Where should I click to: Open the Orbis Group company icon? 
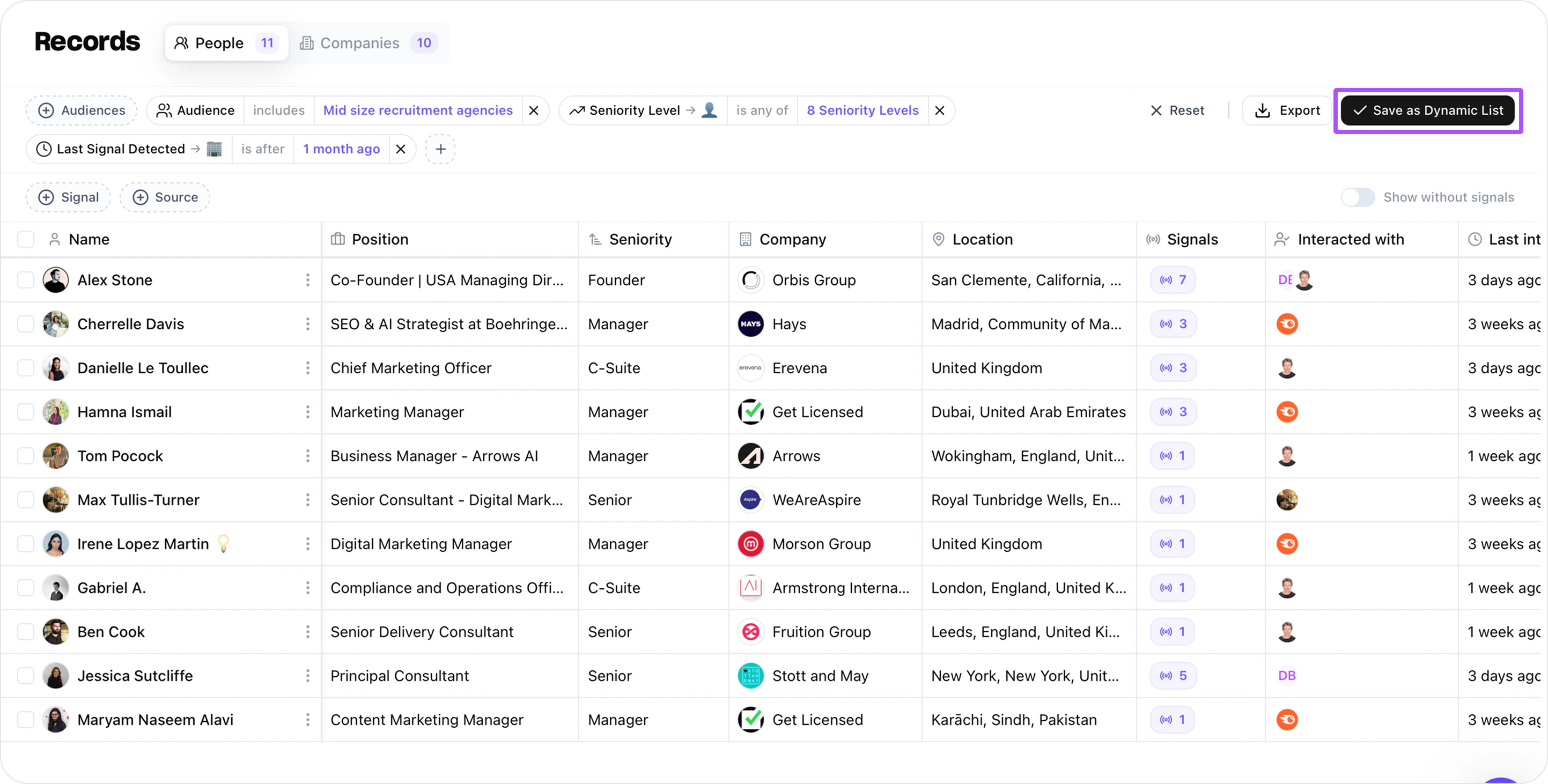[x=750, y=280]
